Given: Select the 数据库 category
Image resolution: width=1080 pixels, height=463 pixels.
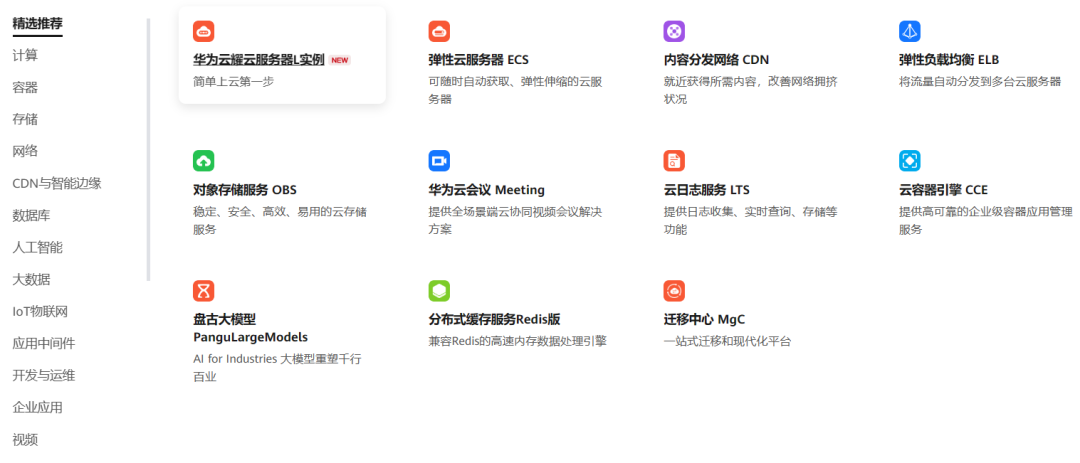Looking at the screenshot, I should (32, 216).
